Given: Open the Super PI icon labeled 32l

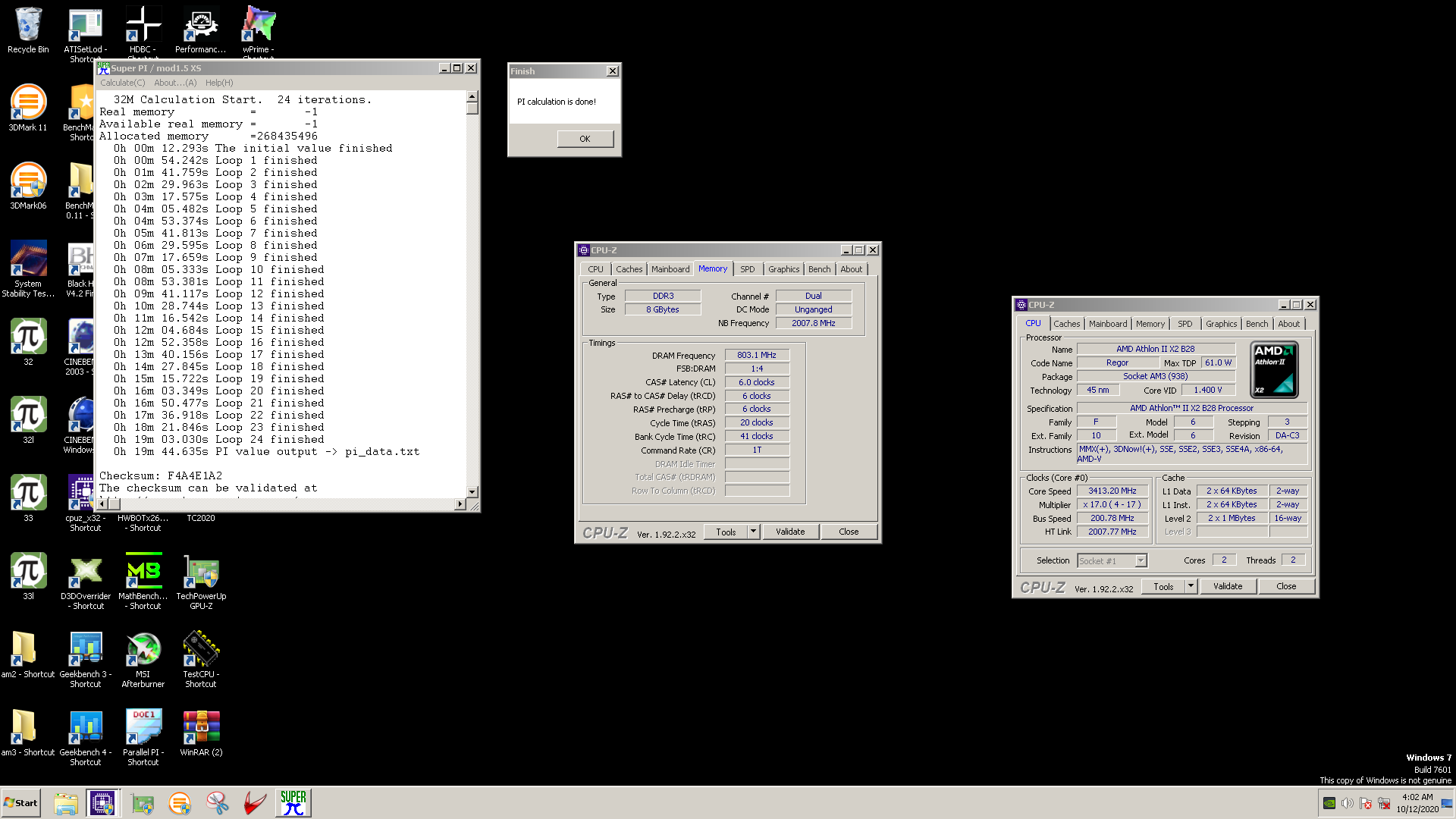Looking at the screenshot, I should pyautogui.click(x=28, y=420).
